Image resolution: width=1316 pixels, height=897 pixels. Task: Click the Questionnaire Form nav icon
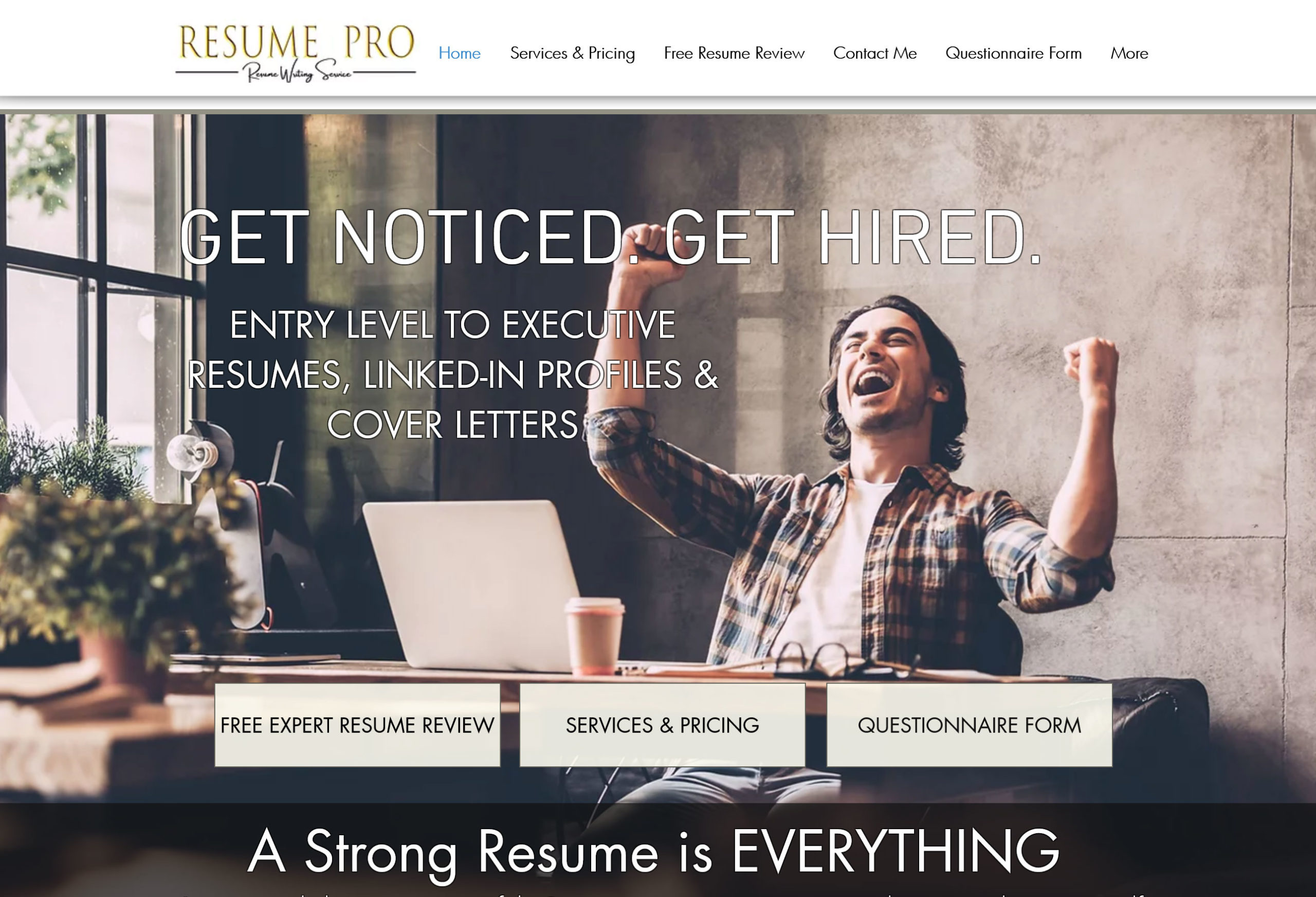1014,53
